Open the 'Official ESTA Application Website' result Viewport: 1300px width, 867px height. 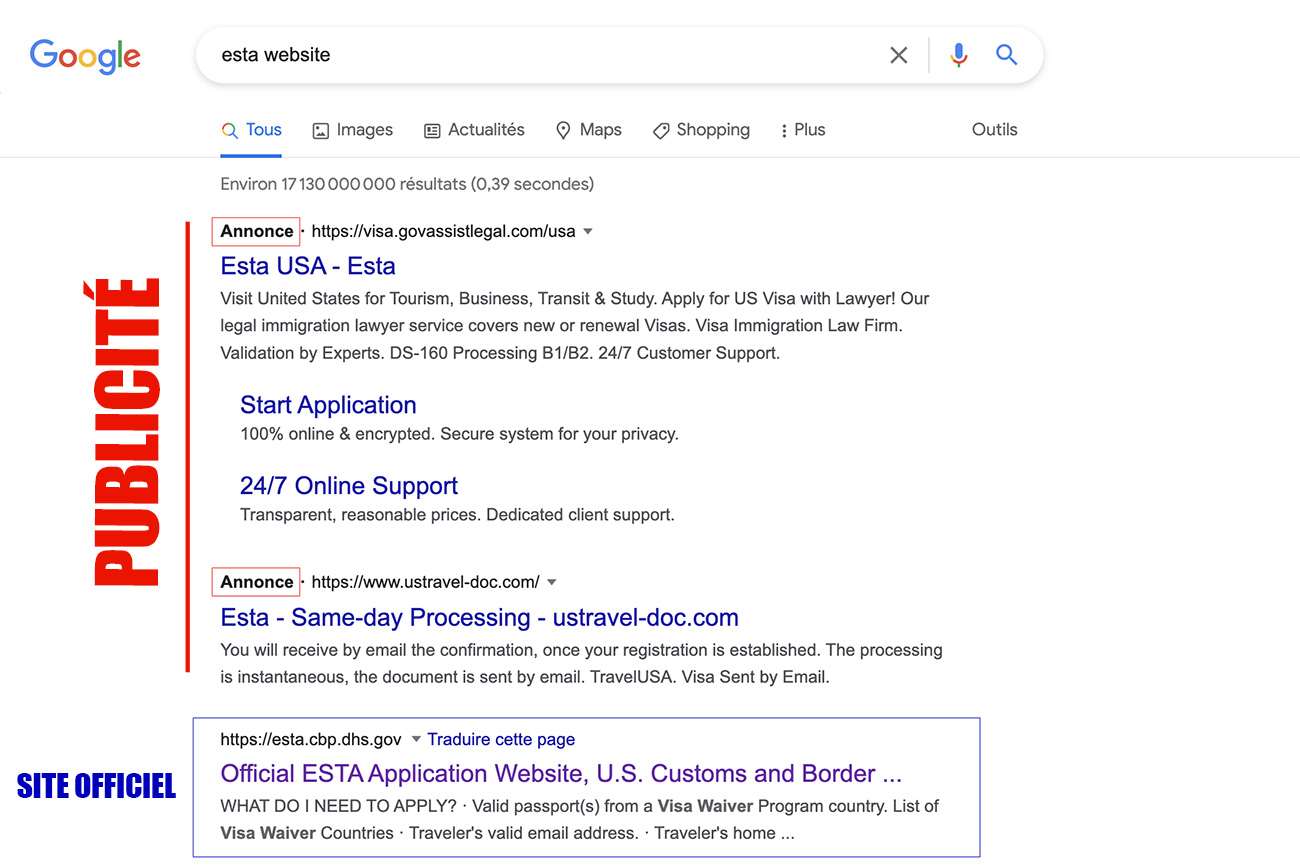[561, 773]
